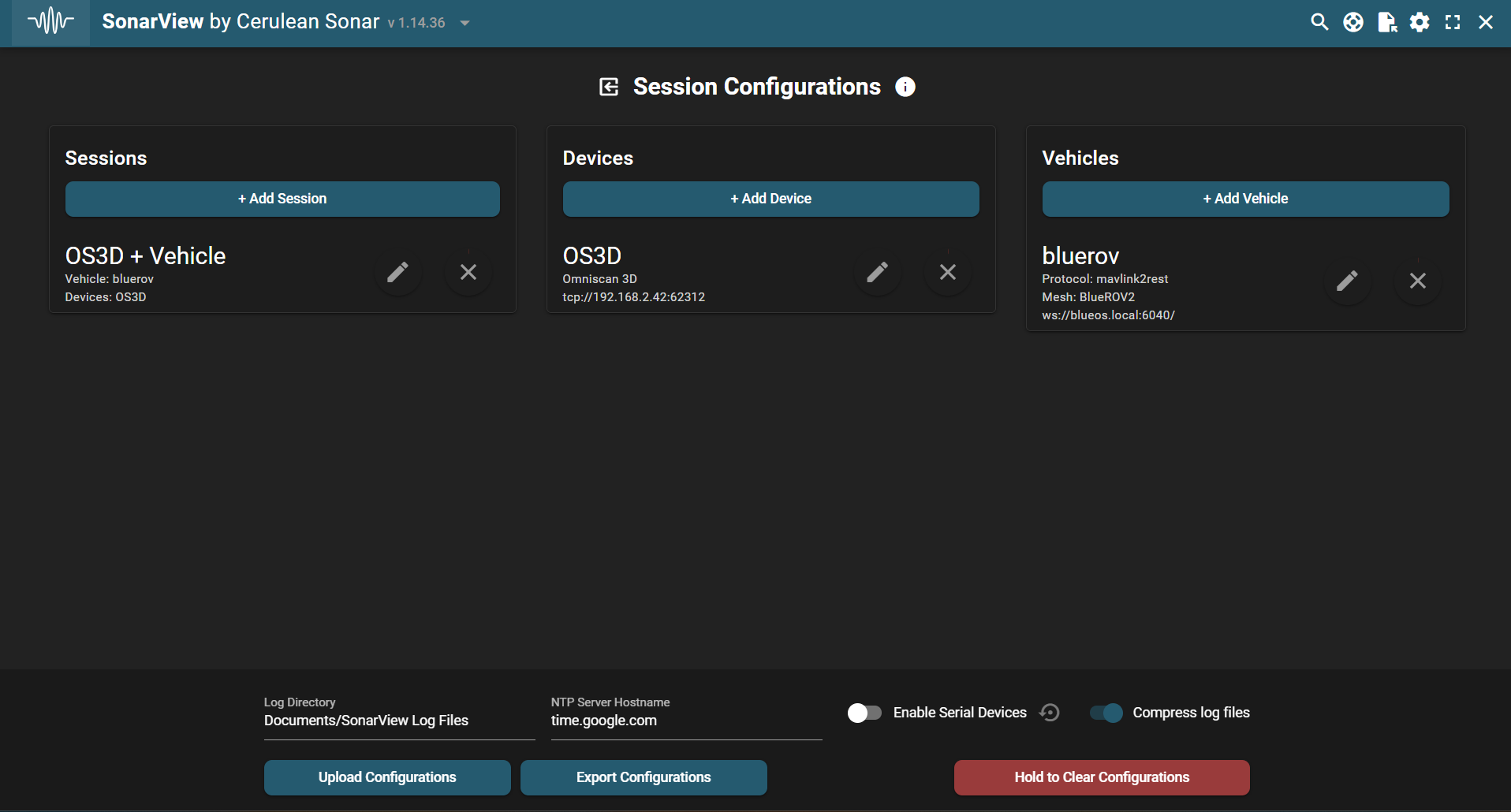Click the lifebuoy help icon
The height and width of the screenshot is (812, 1511).
[1353, 22]
